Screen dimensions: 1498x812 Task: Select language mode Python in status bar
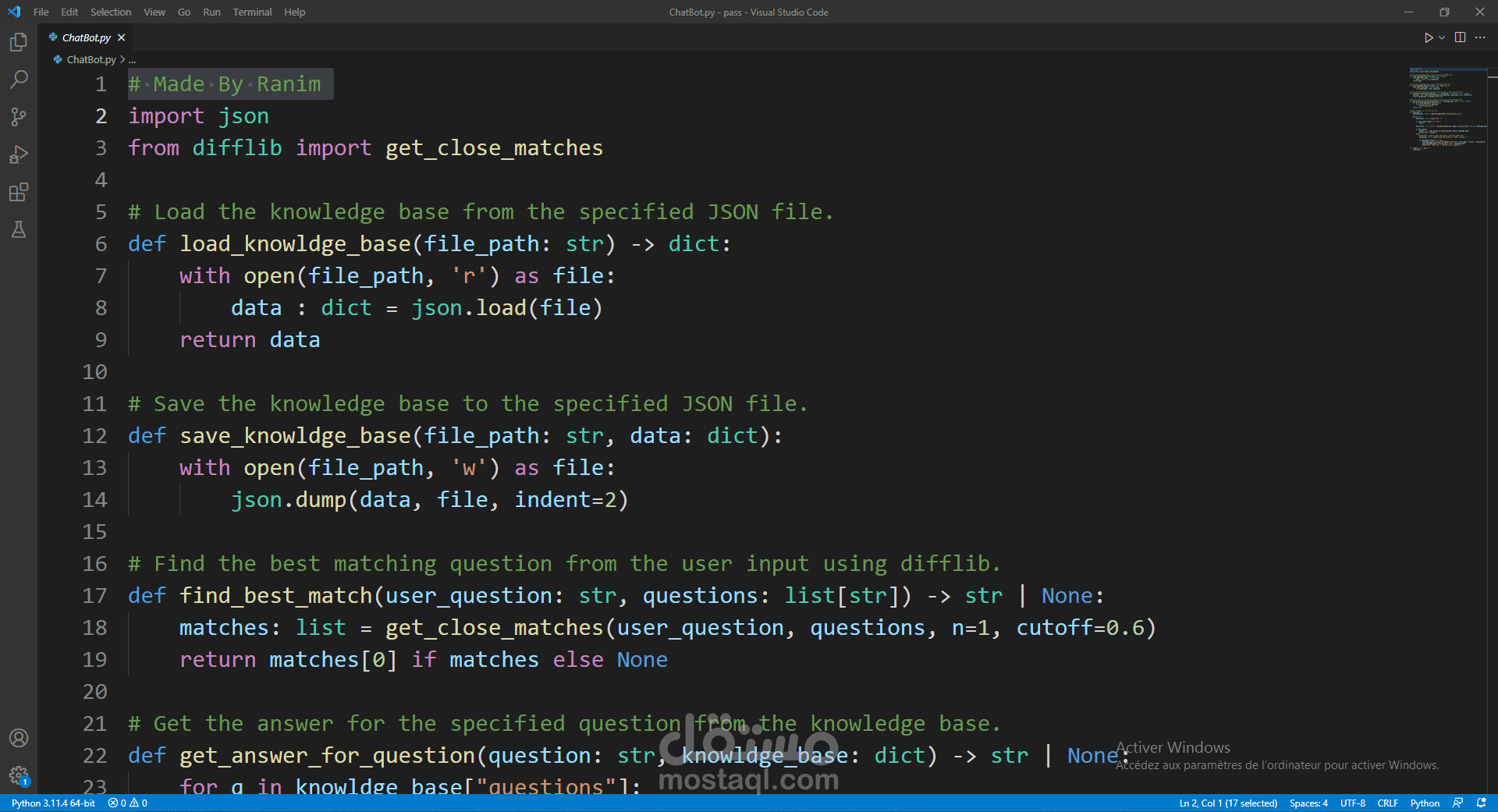click(x=1425, y=803)
